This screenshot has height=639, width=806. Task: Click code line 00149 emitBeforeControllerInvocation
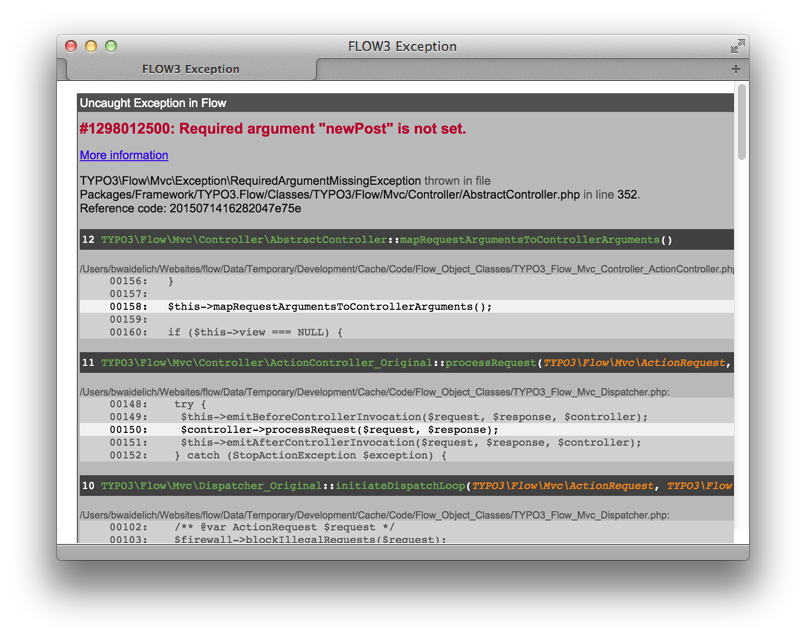(x=407, y=417)
